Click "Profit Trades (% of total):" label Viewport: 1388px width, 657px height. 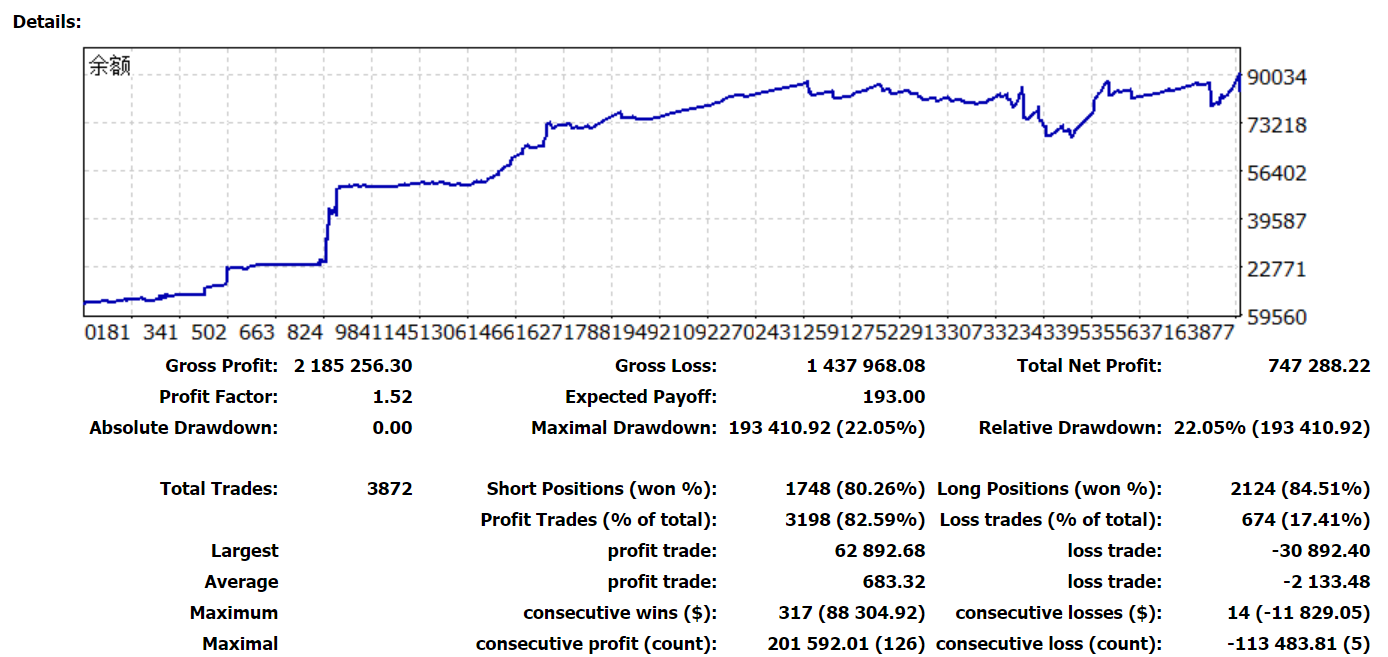[599, 520]
